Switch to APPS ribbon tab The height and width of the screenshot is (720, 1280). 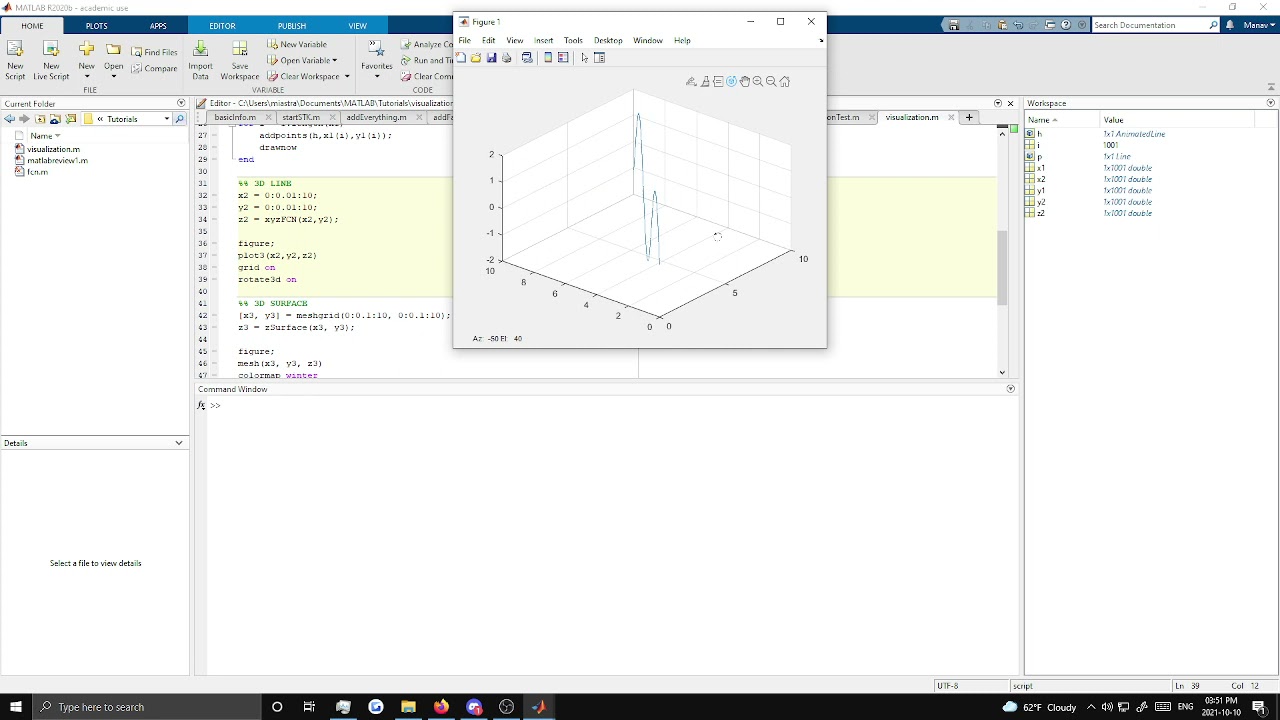(x=158, y=26)
